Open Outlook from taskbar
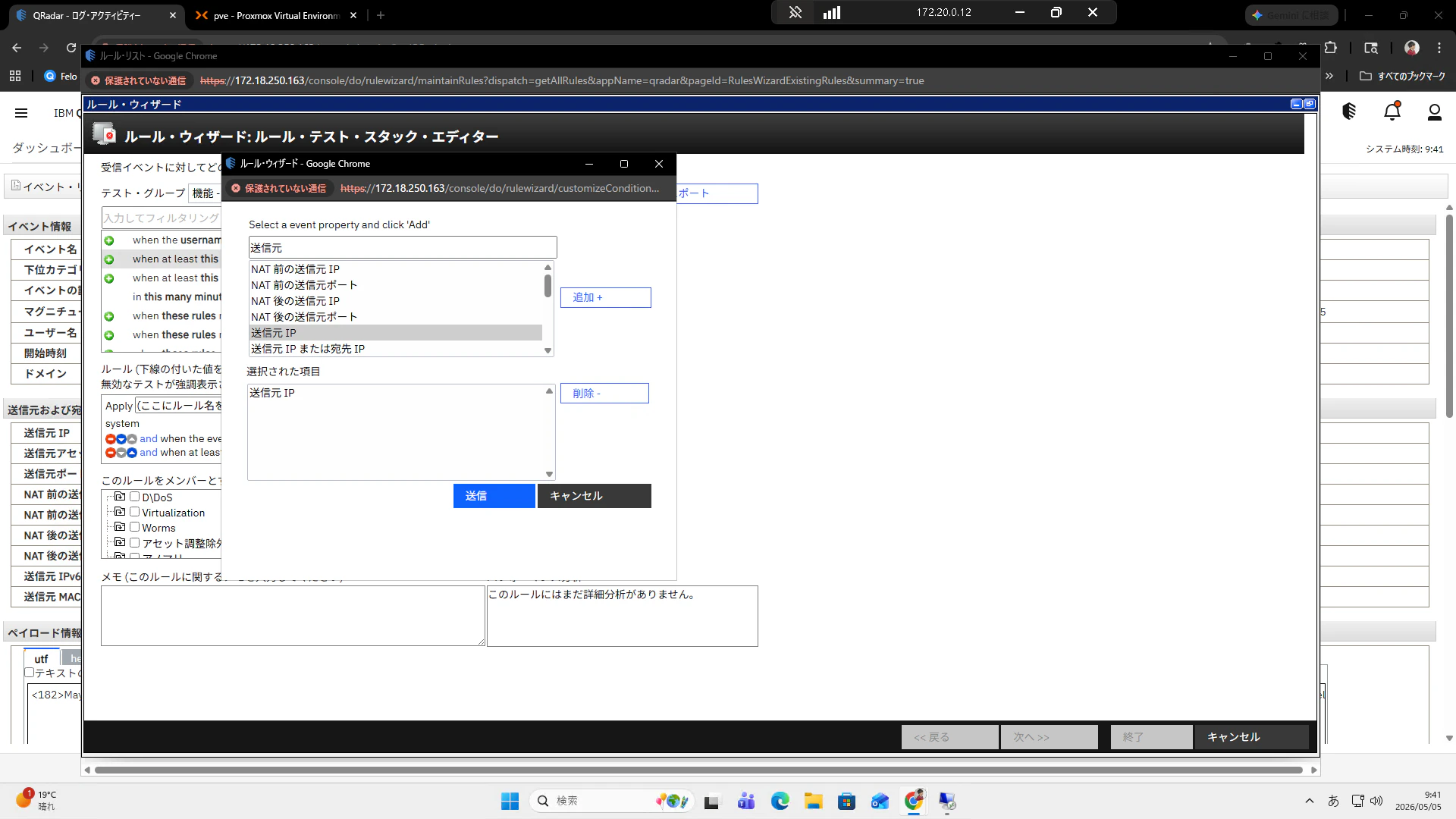The width and height of the screenshot is (1456, 819). click(880, 801)
